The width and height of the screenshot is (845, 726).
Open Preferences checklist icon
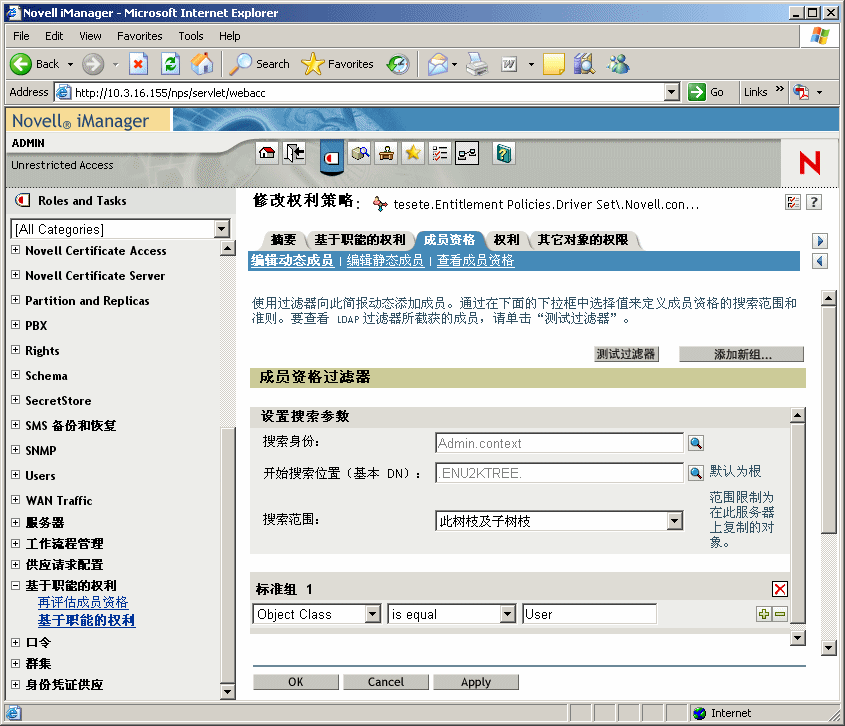click(440, 153)
